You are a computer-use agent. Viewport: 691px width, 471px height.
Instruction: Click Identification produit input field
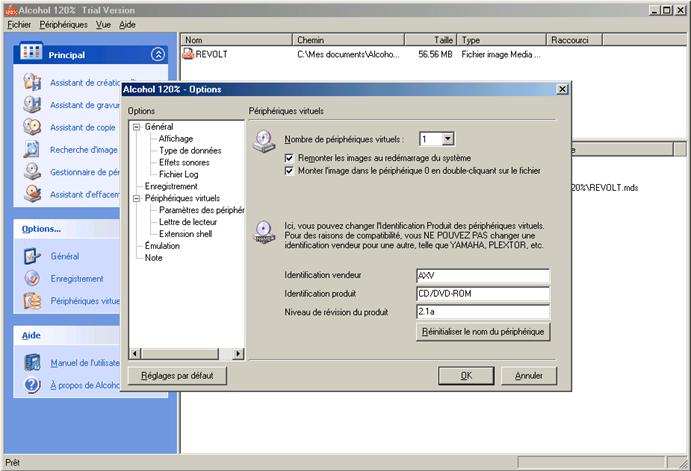click(483, 293)
